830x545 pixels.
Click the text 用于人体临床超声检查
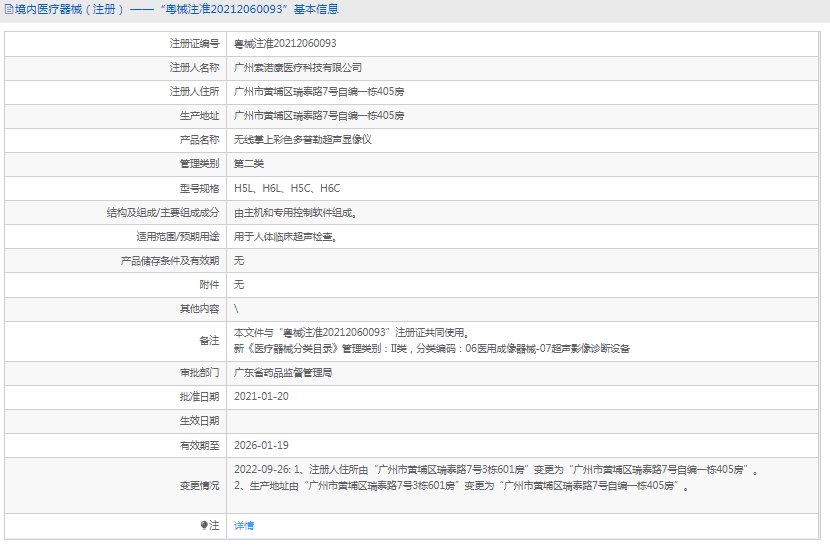285,237
